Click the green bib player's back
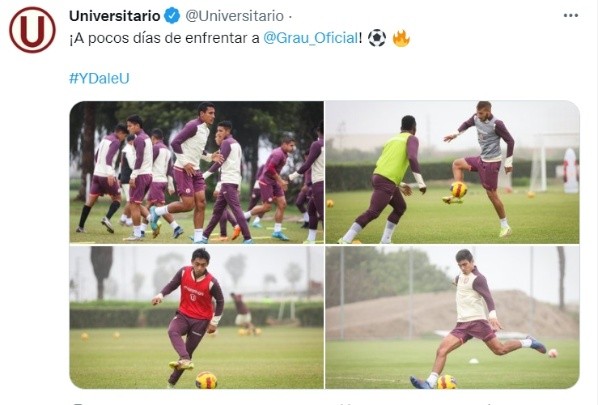This screenshot has width=598, height=405. 392,158
